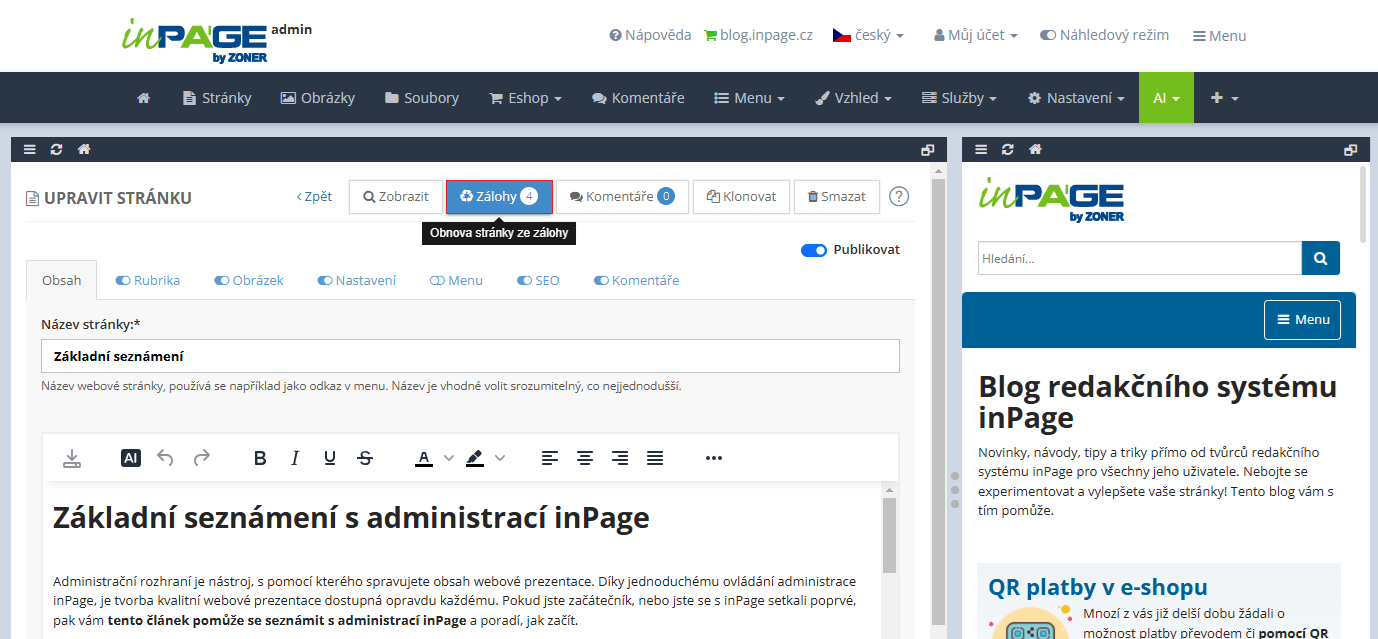Switch to the SEO tab
Viewport: 1378px width, 639px height.
coord(538,280)
